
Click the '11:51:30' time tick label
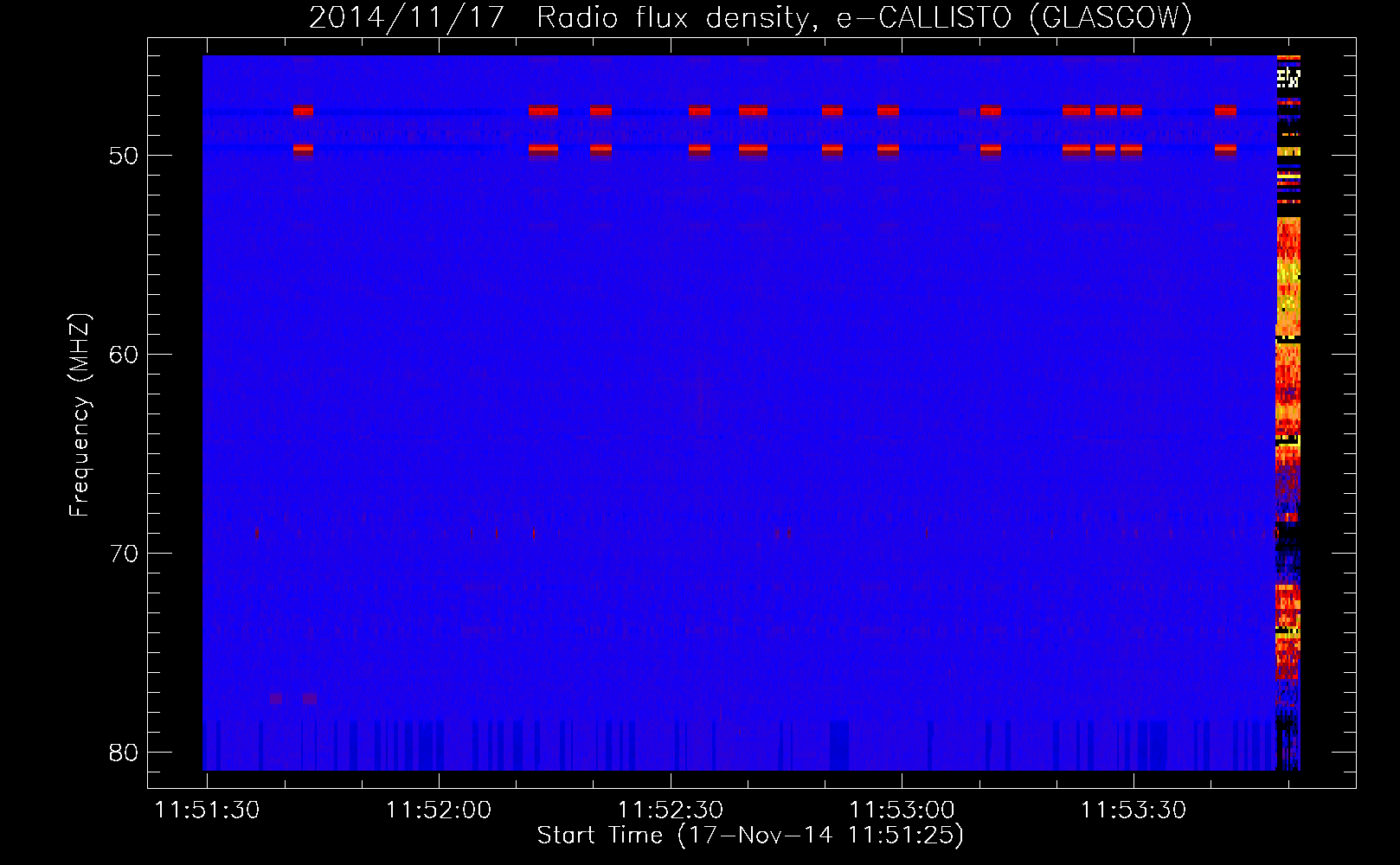point(207,811)
